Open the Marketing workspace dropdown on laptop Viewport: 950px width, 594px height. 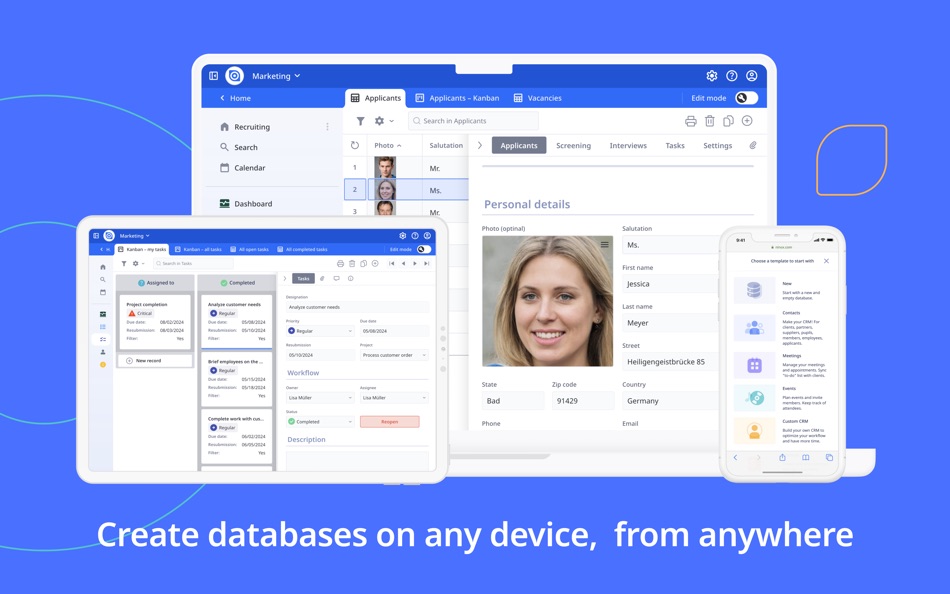point(276,76)
